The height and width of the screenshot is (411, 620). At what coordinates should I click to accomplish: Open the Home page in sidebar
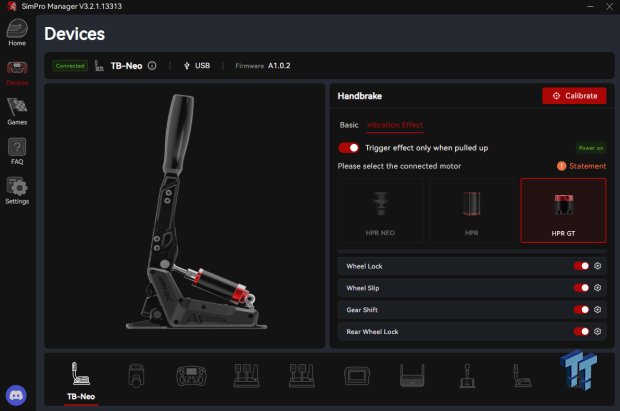(17, 32)
